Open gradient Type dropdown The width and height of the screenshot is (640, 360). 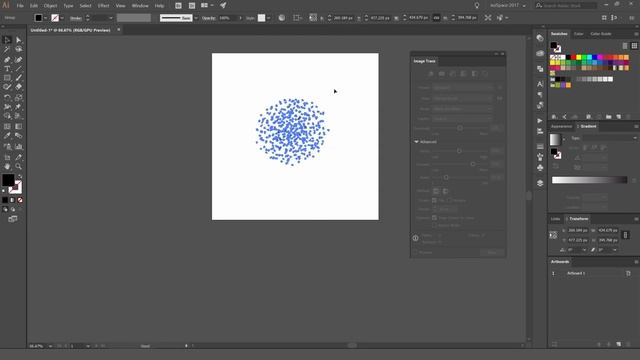(610, 138)
